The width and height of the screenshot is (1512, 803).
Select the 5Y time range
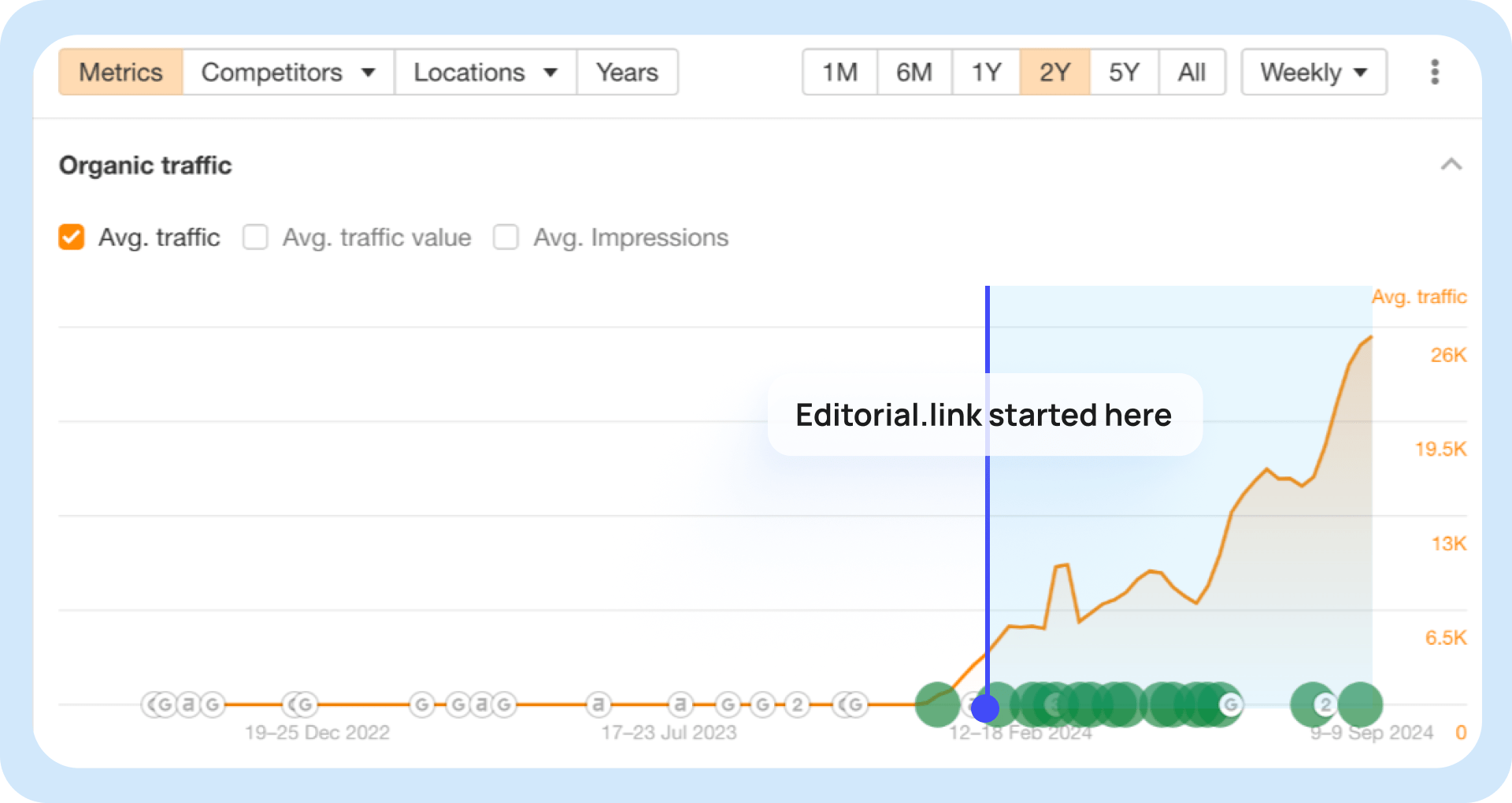click(1125, 72)
